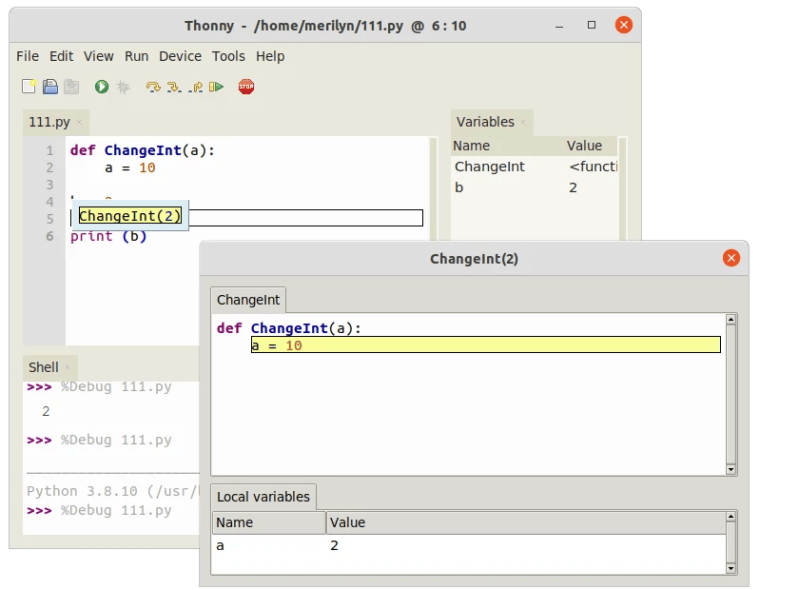799x590 pixels.
Task: Click the New file toolbar icon
Action: (29, 87)
